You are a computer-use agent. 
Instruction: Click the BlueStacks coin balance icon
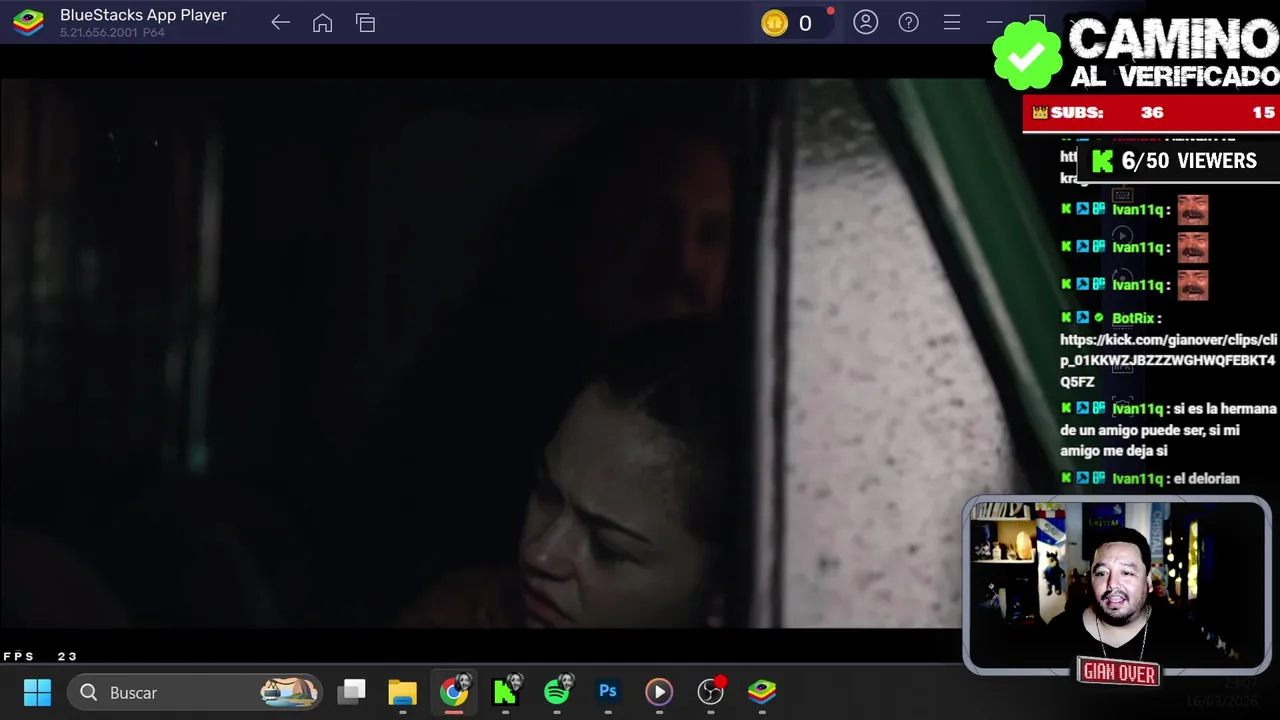(775, 23)
